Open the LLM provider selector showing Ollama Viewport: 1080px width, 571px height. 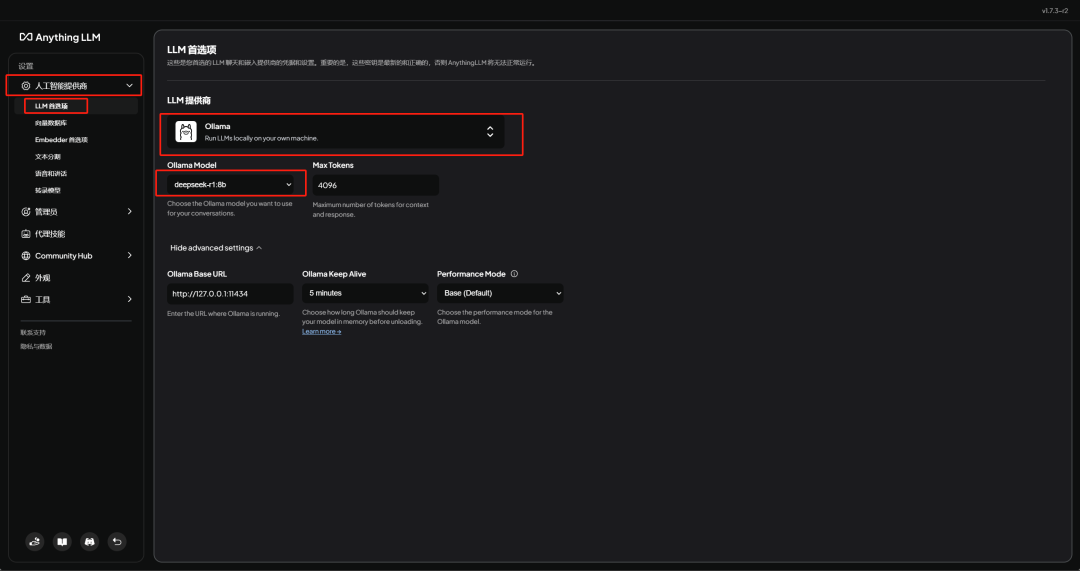(x=340, y=132)
